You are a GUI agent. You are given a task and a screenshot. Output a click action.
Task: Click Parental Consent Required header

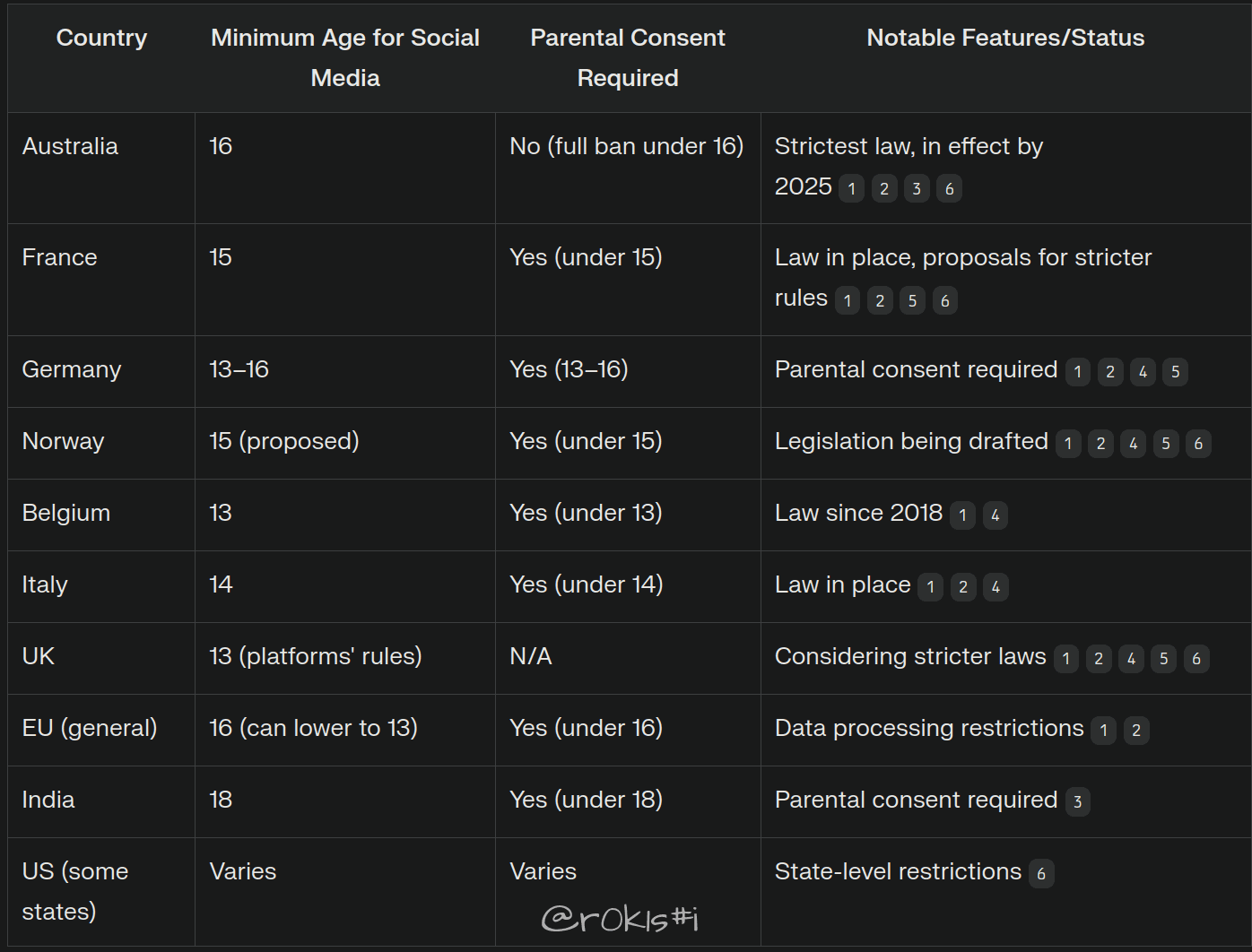(x=628, y=57)
